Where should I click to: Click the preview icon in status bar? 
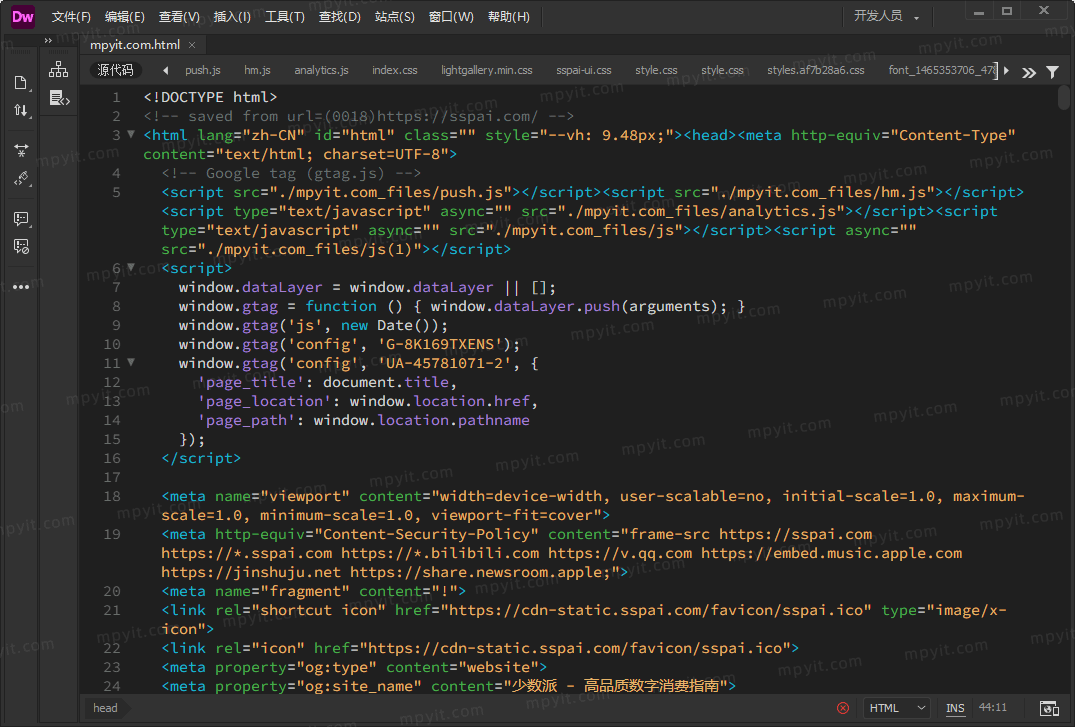click(x=1049, y=708)
